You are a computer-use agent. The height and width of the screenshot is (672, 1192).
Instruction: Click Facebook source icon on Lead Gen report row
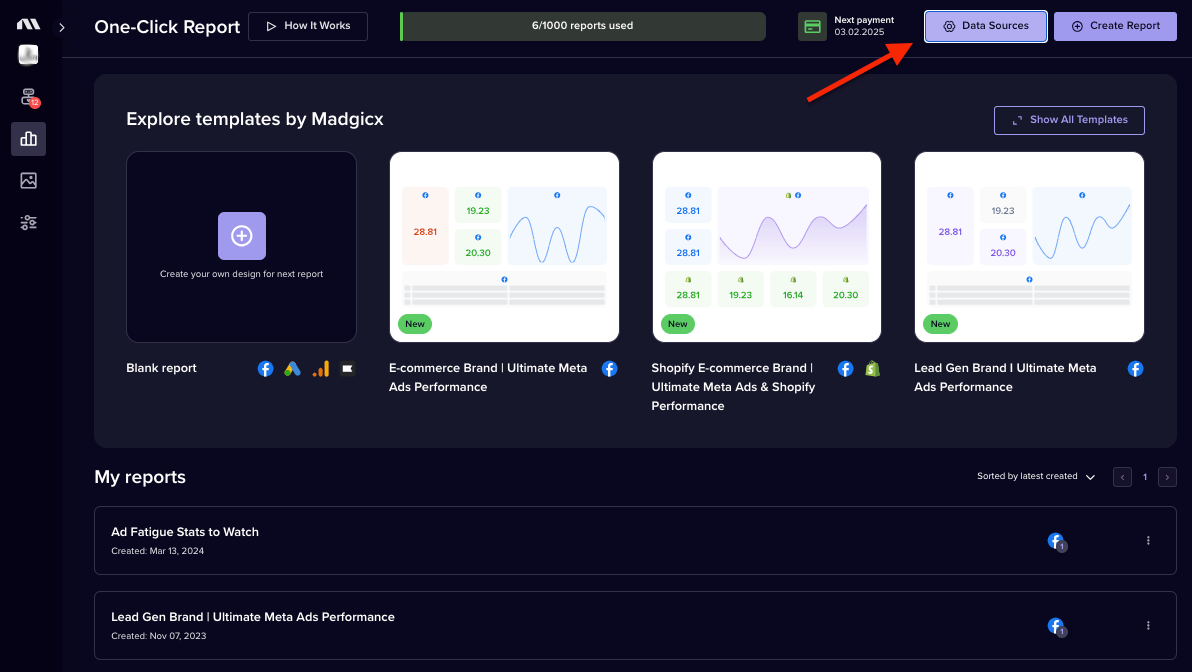pyautogui.click(x=1057, y=626)
